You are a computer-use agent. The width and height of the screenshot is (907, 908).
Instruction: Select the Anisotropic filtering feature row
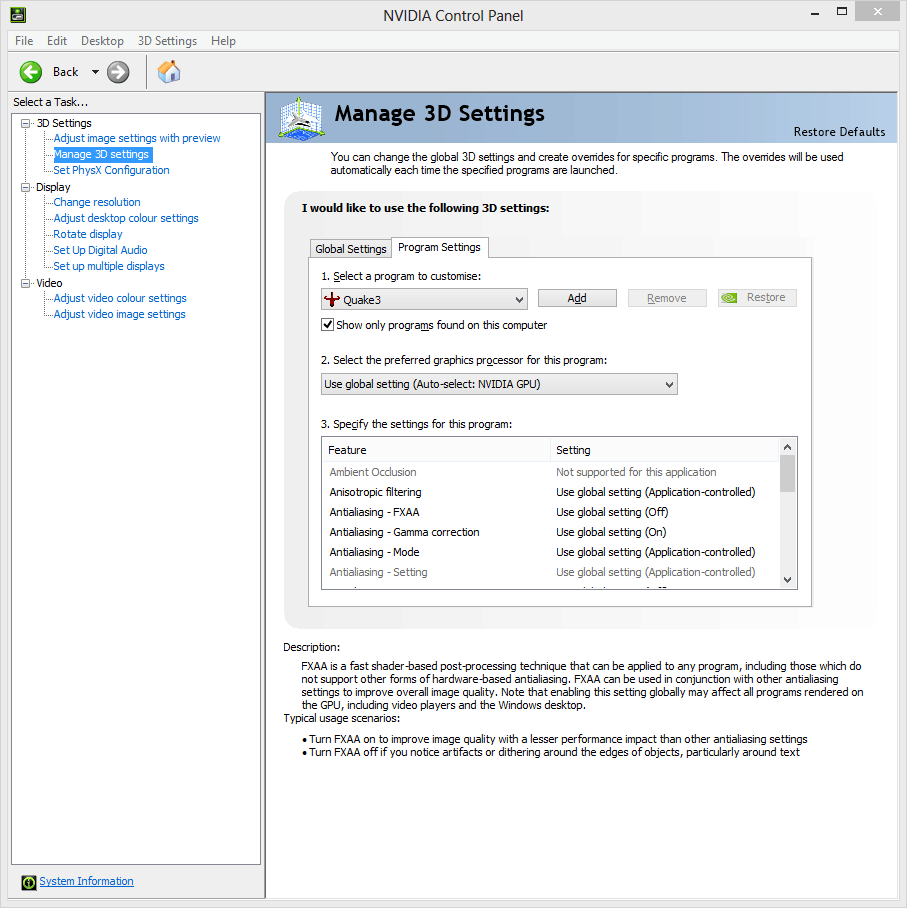(x=550, y=492)
